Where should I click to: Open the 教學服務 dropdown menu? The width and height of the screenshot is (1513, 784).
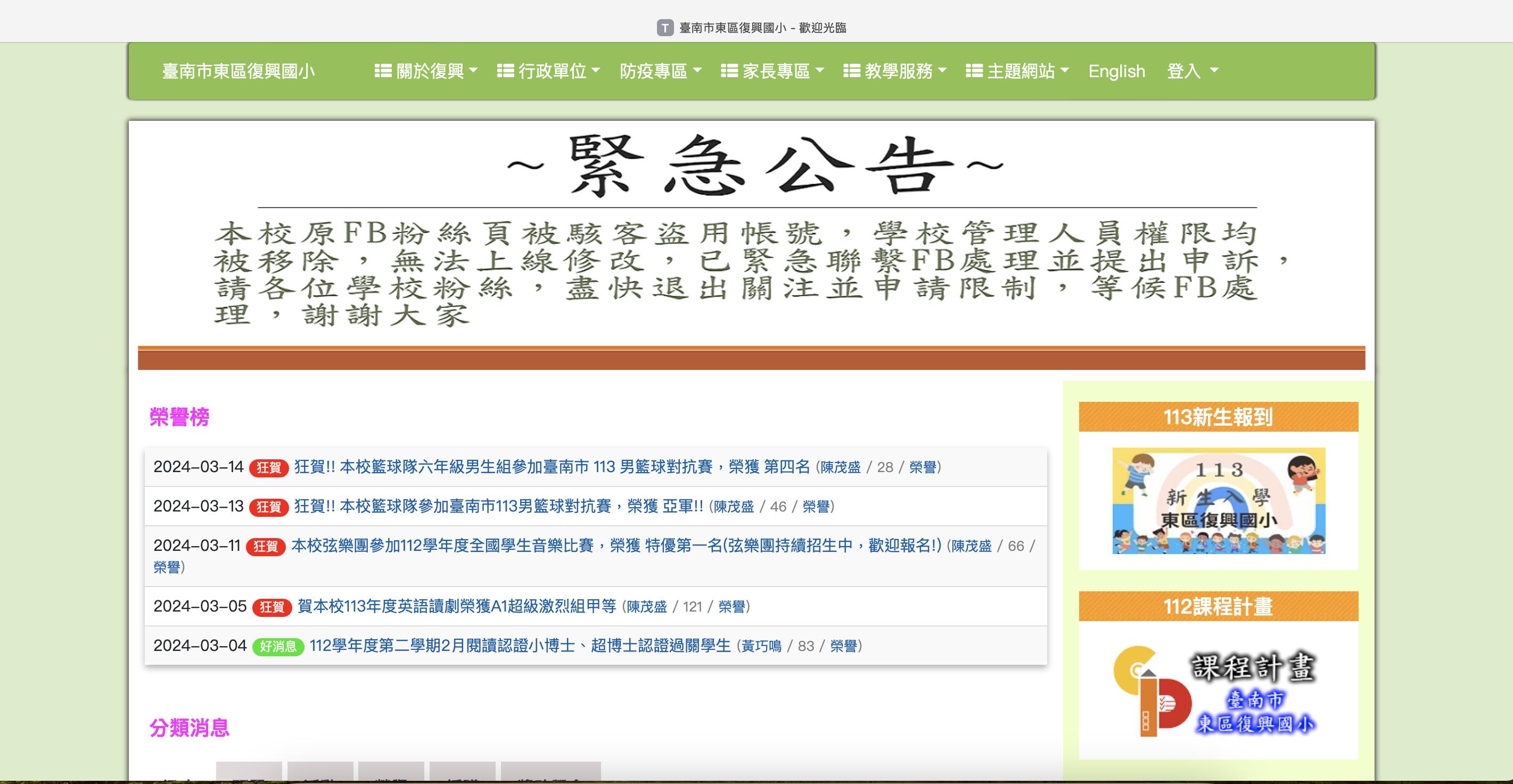point(895,72)
